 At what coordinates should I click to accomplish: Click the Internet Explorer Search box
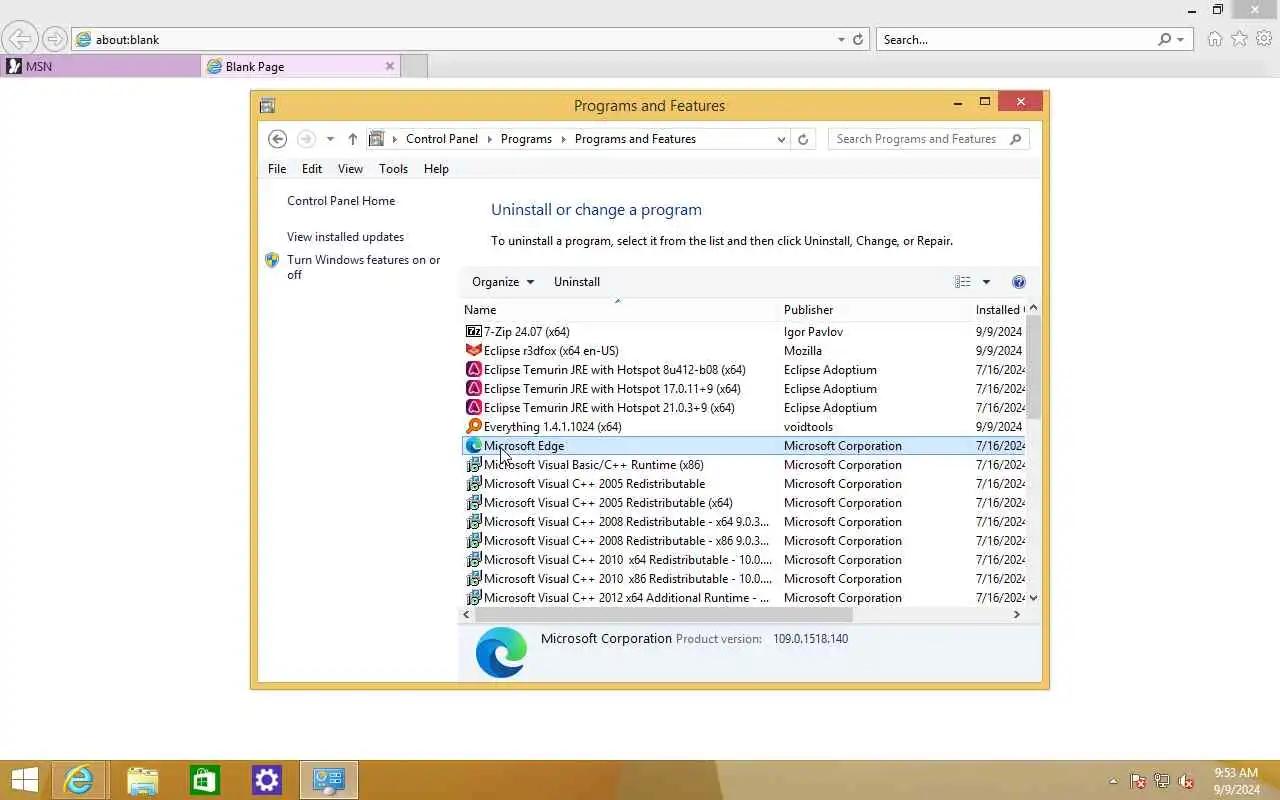point(1016,40)
